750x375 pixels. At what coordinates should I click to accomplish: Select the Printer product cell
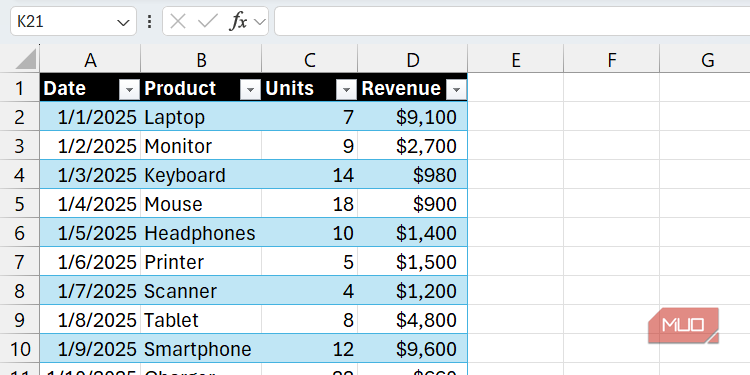pos(201,262)
